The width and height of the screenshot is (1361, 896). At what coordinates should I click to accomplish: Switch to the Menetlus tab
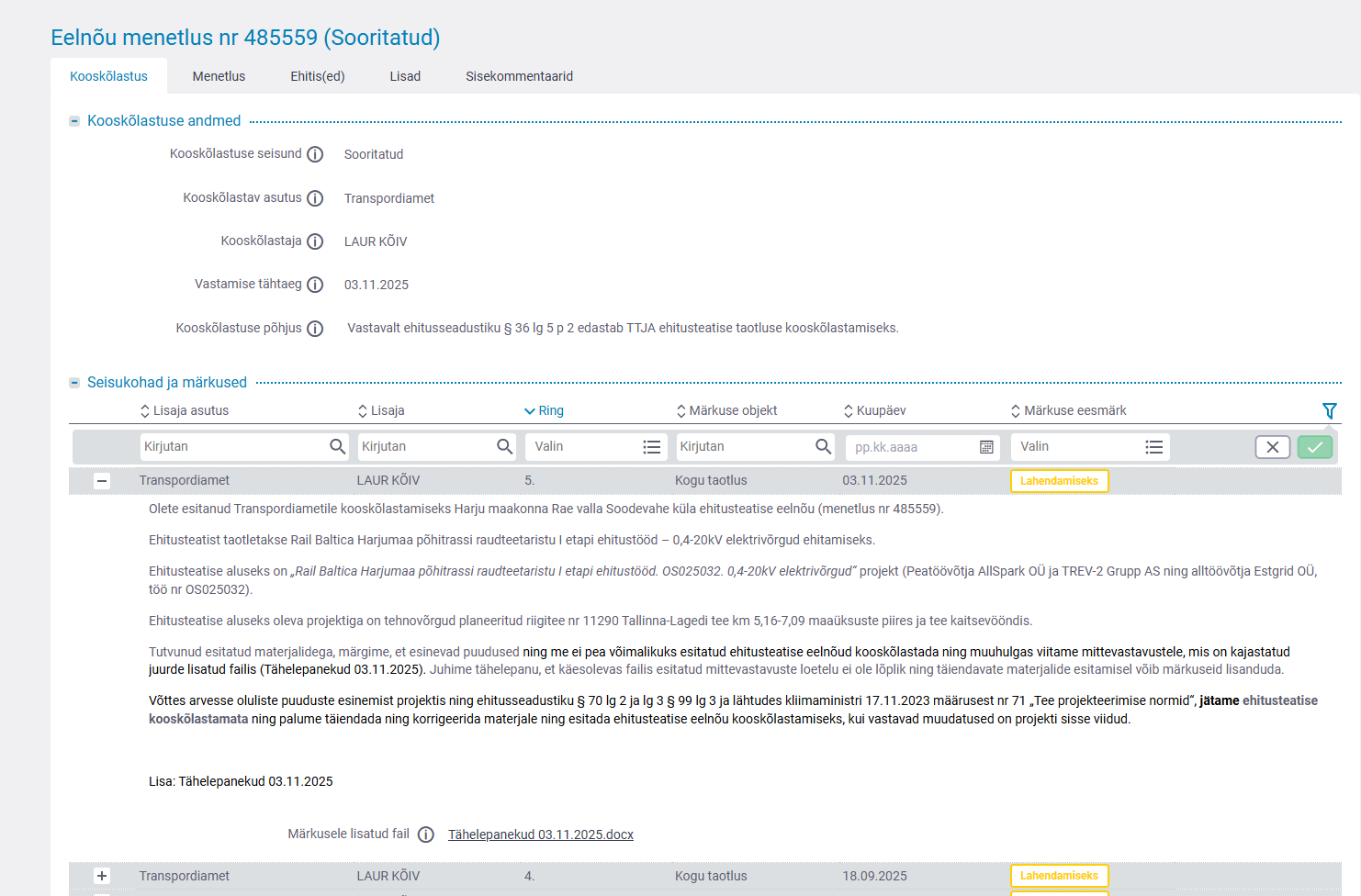click(219, 76)
